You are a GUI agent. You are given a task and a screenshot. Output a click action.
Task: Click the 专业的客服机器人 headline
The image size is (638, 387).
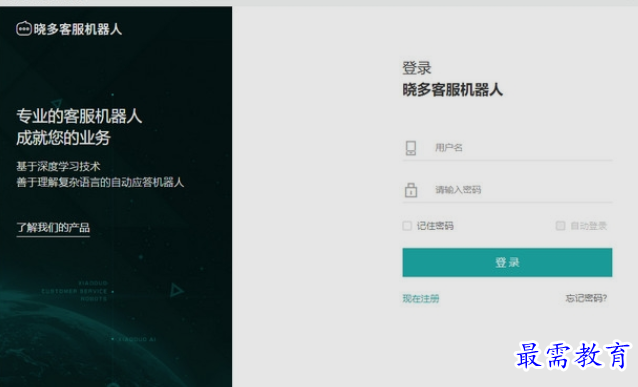coord(79,116)
